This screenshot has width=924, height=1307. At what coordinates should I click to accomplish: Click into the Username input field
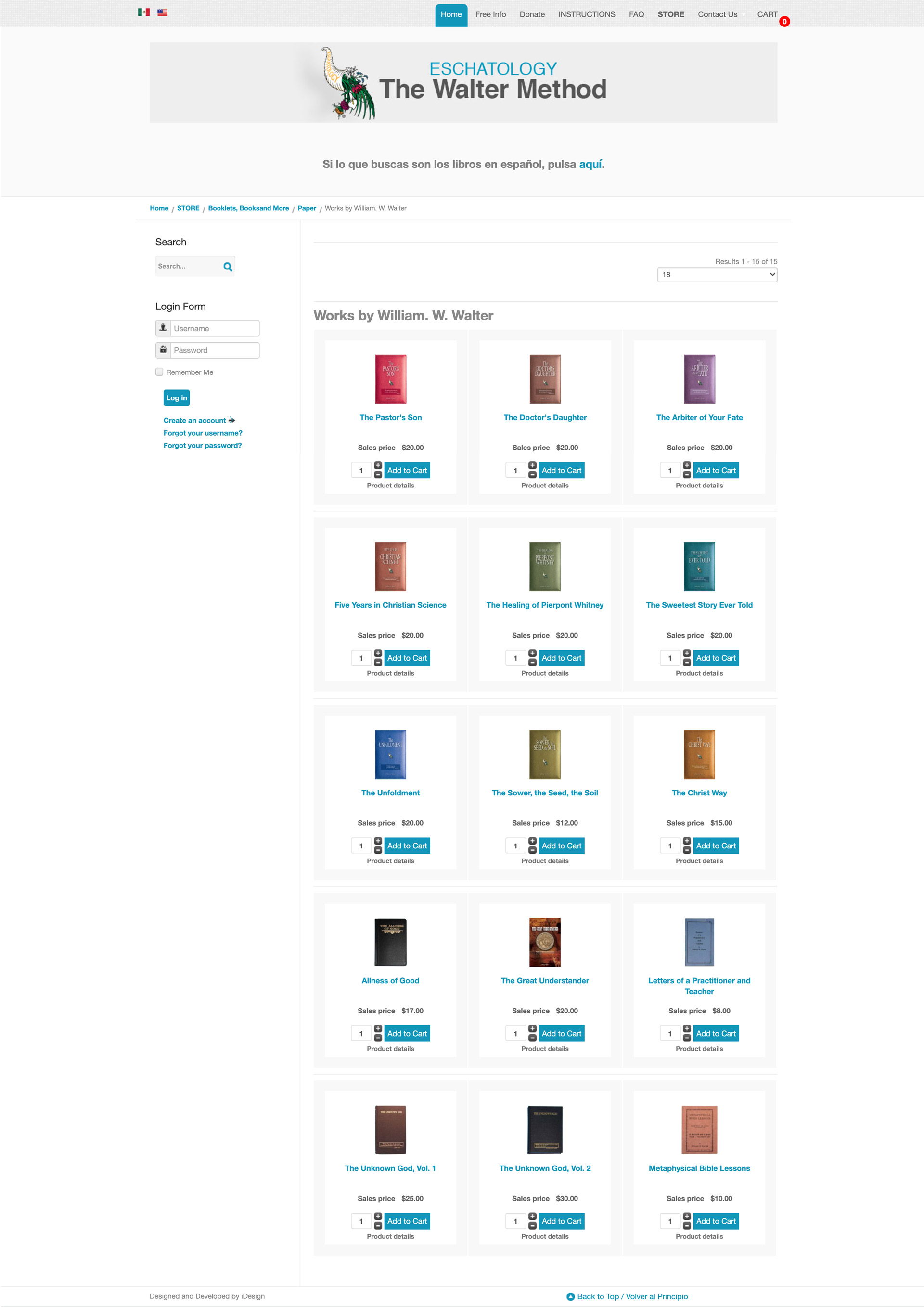[x=214, y=329]
